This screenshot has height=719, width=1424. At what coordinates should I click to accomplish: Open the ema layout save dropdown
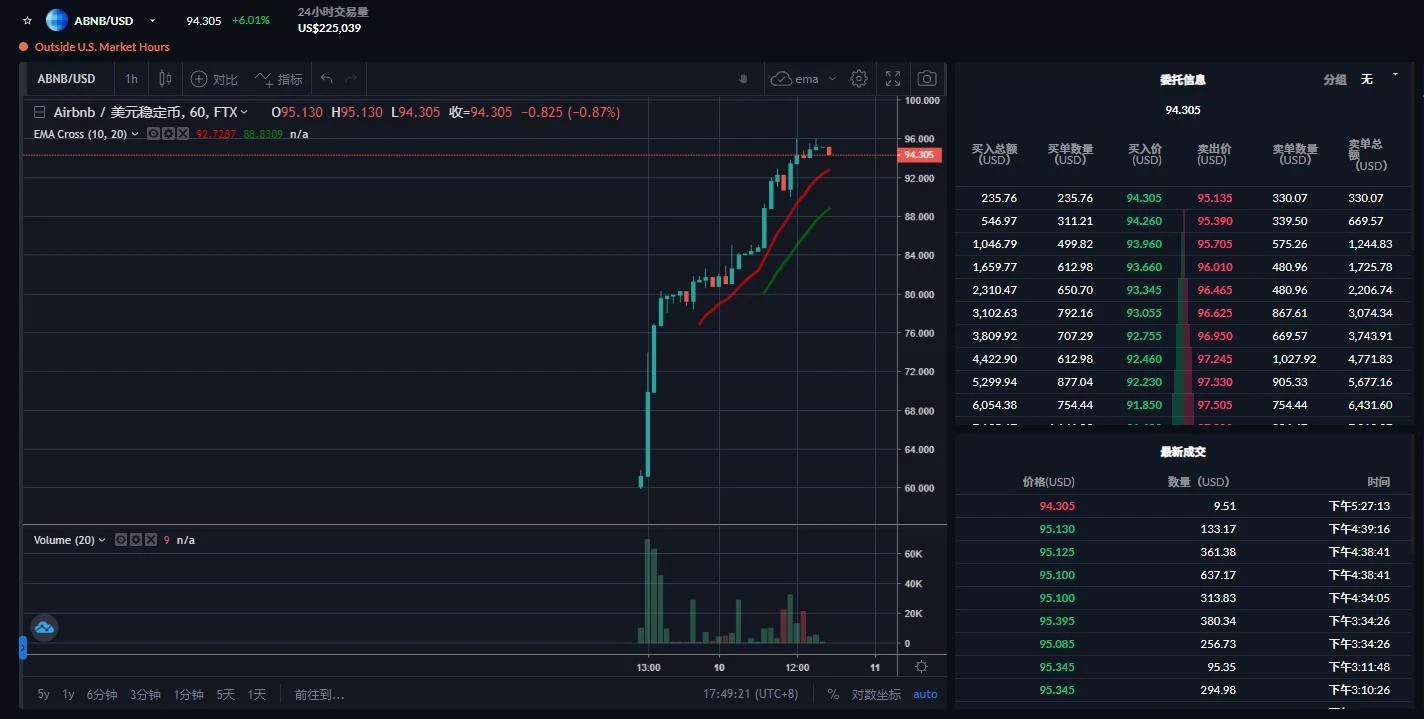(832, 79)
